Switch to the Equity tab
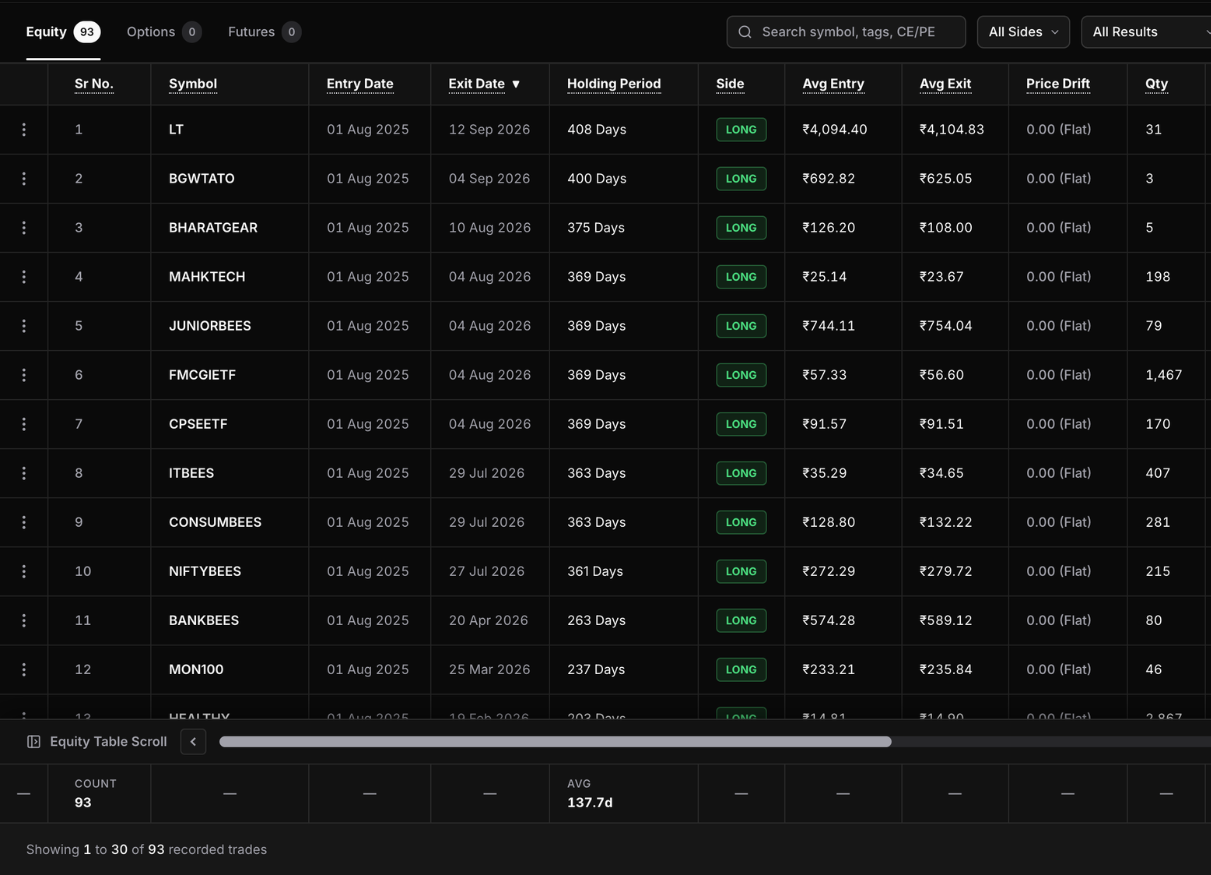1211x875 pixels. coord(63,32)
